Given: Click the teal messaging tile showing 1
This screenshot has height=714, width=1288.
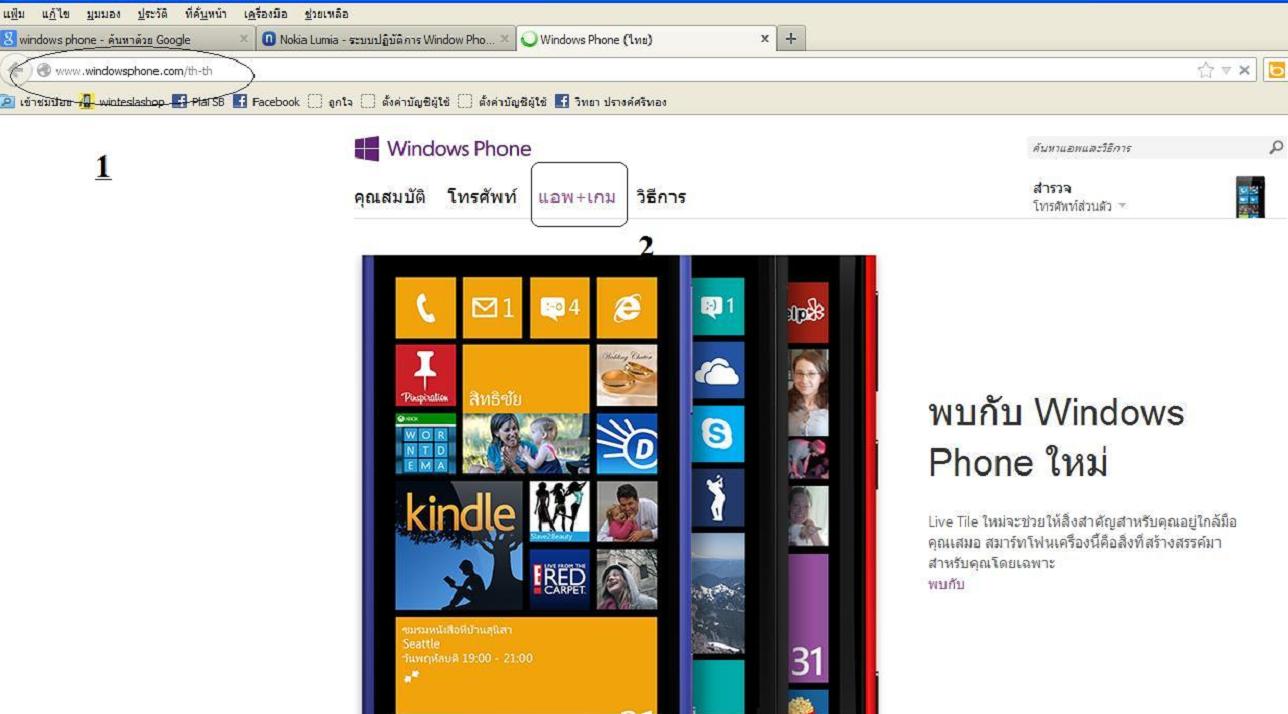Looking at the screenshot, I should coord(719,307).
